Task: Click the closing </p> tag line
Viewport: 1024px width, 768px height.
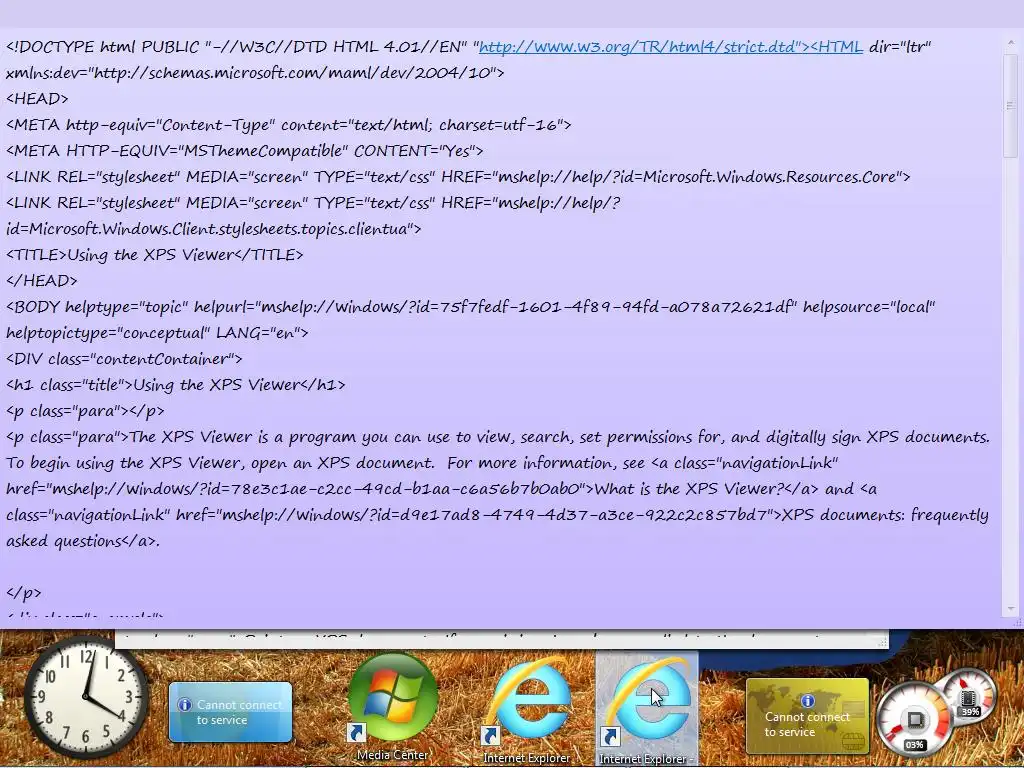Action: tap(24, 593)
